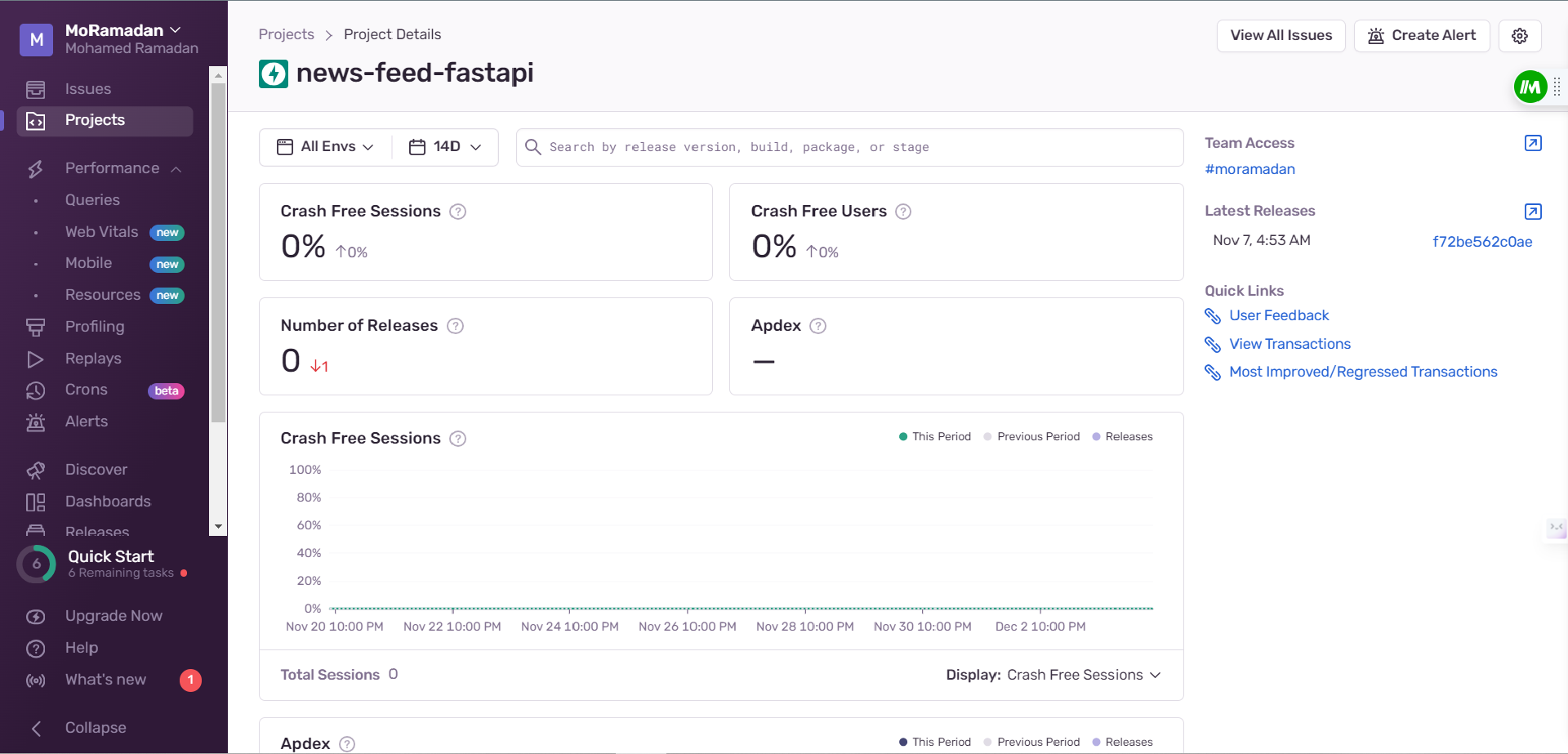Click the Profiling icon in the sidebar

[35, 328]
